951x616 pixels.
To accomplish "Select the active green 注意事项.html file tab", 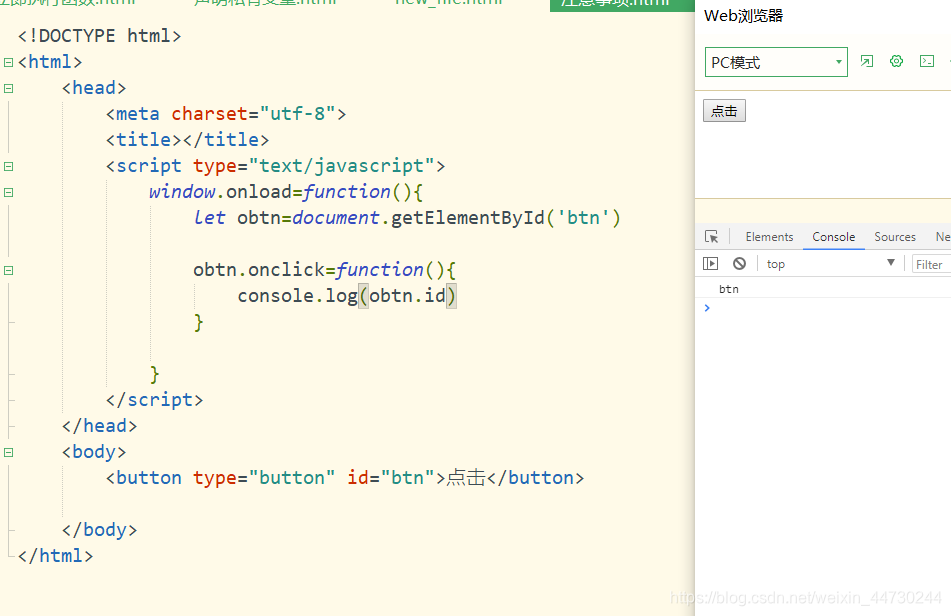I will point(622,5).
